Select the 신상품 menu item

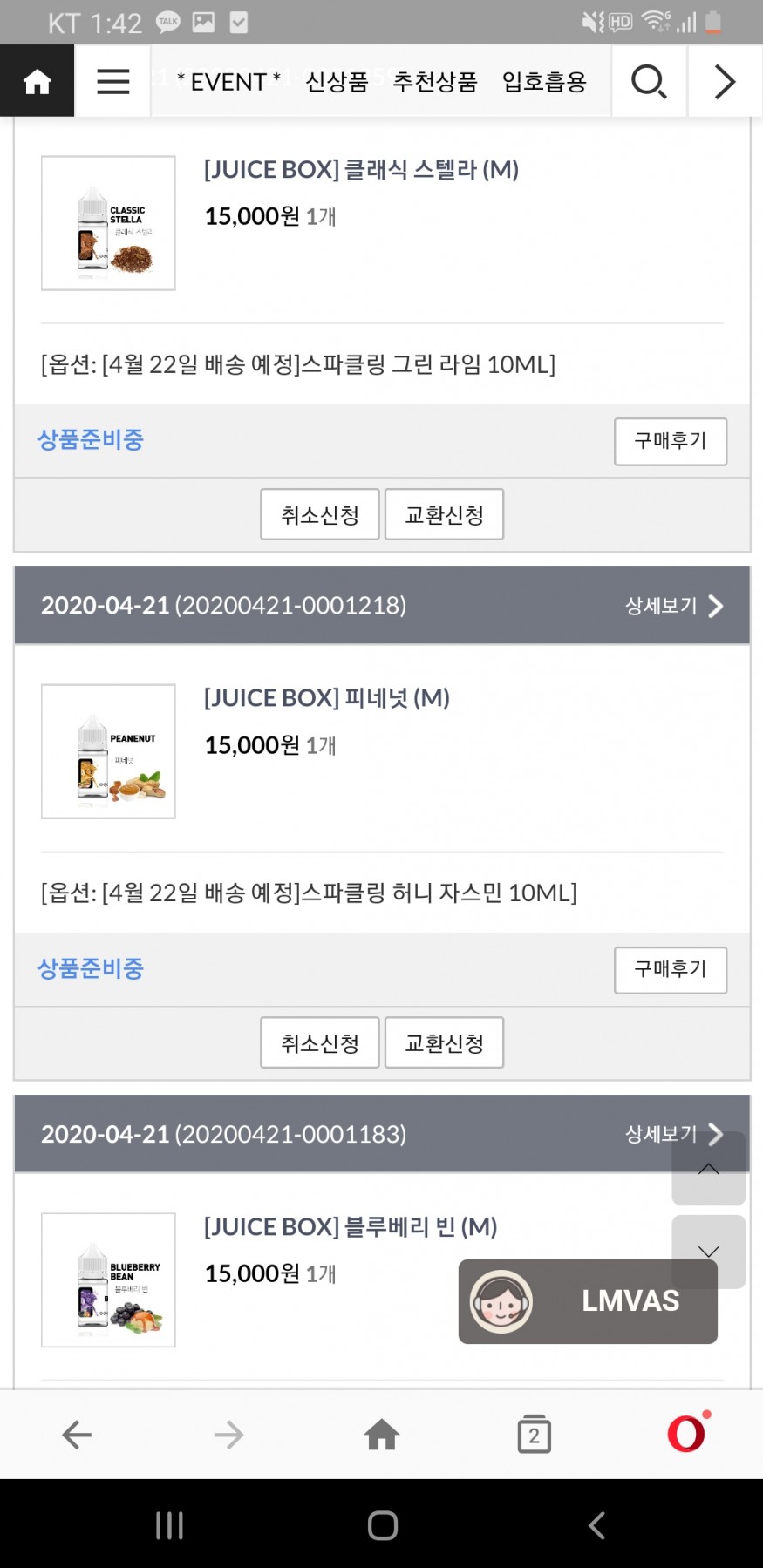(337, 82)
